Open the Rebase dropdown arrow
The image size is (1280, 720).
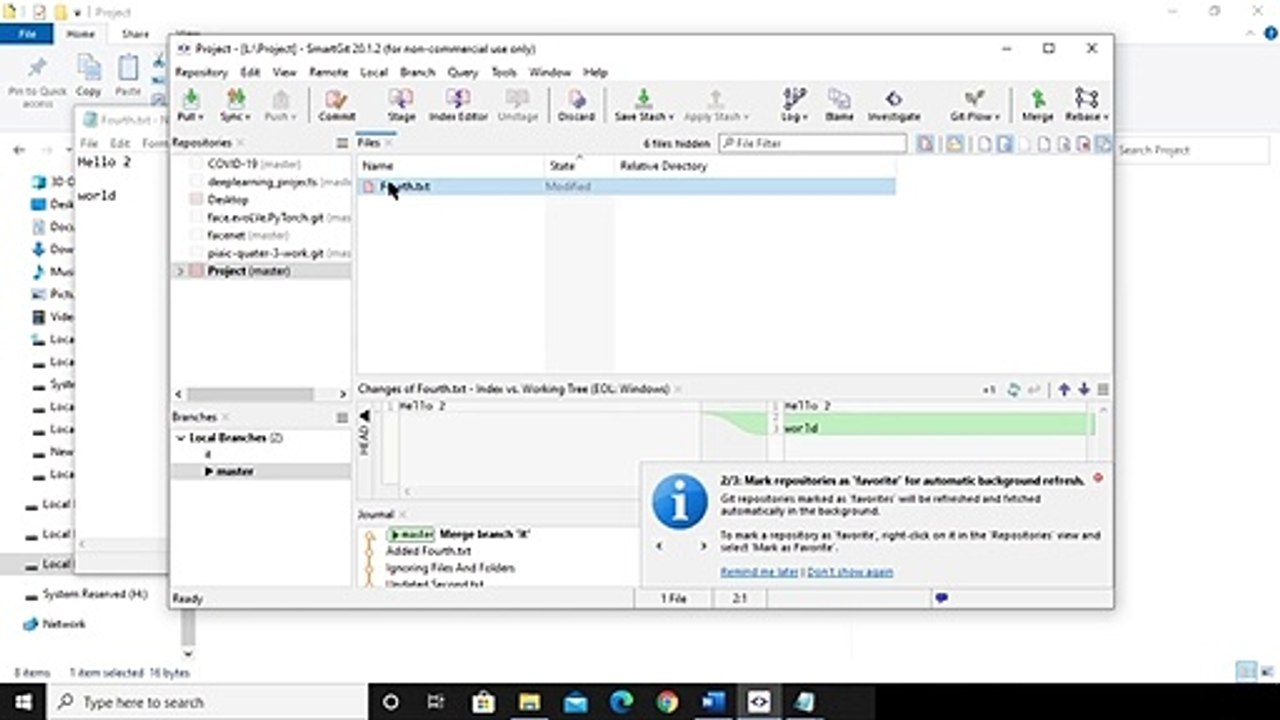coord(1105,117)
